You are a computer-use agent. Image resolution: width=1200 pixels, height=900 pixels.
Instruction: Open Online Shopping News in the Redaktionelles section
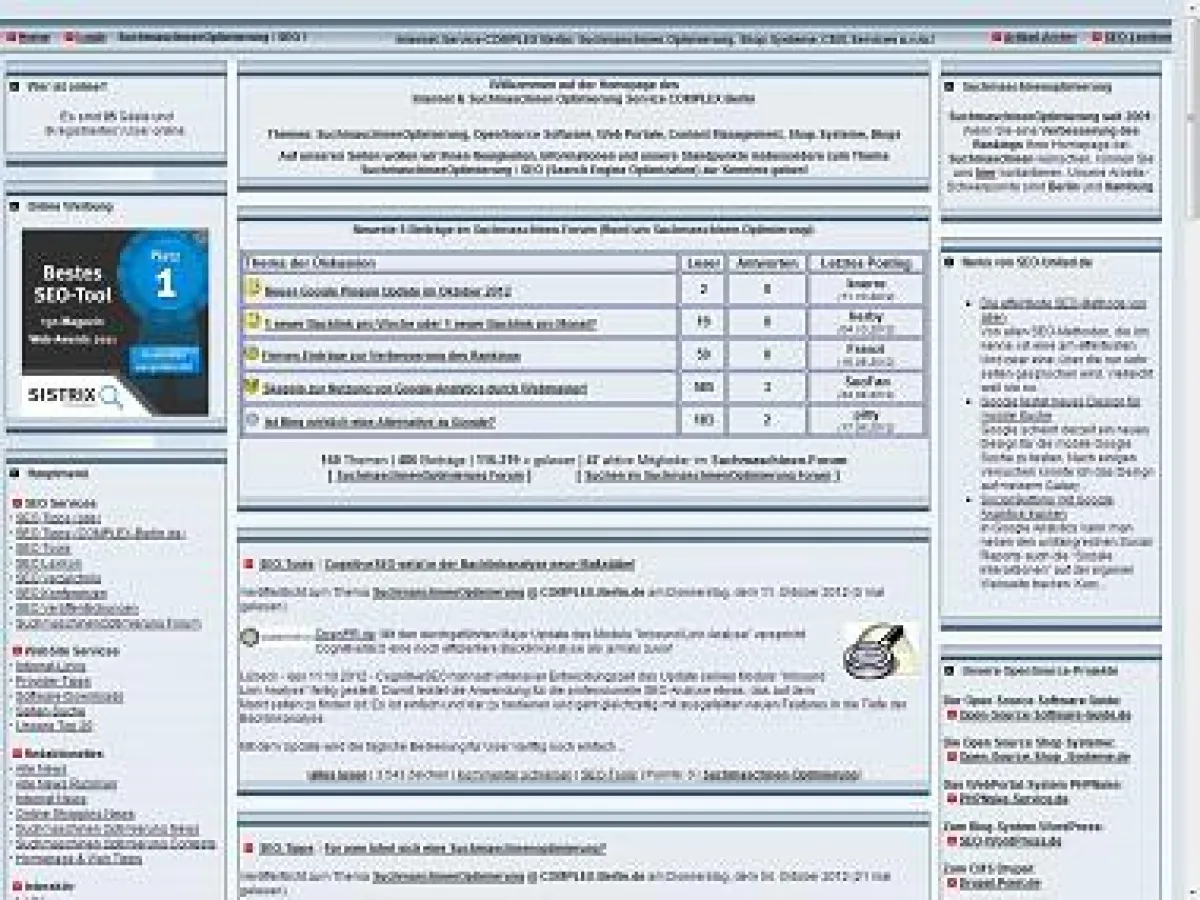(75, 814)
